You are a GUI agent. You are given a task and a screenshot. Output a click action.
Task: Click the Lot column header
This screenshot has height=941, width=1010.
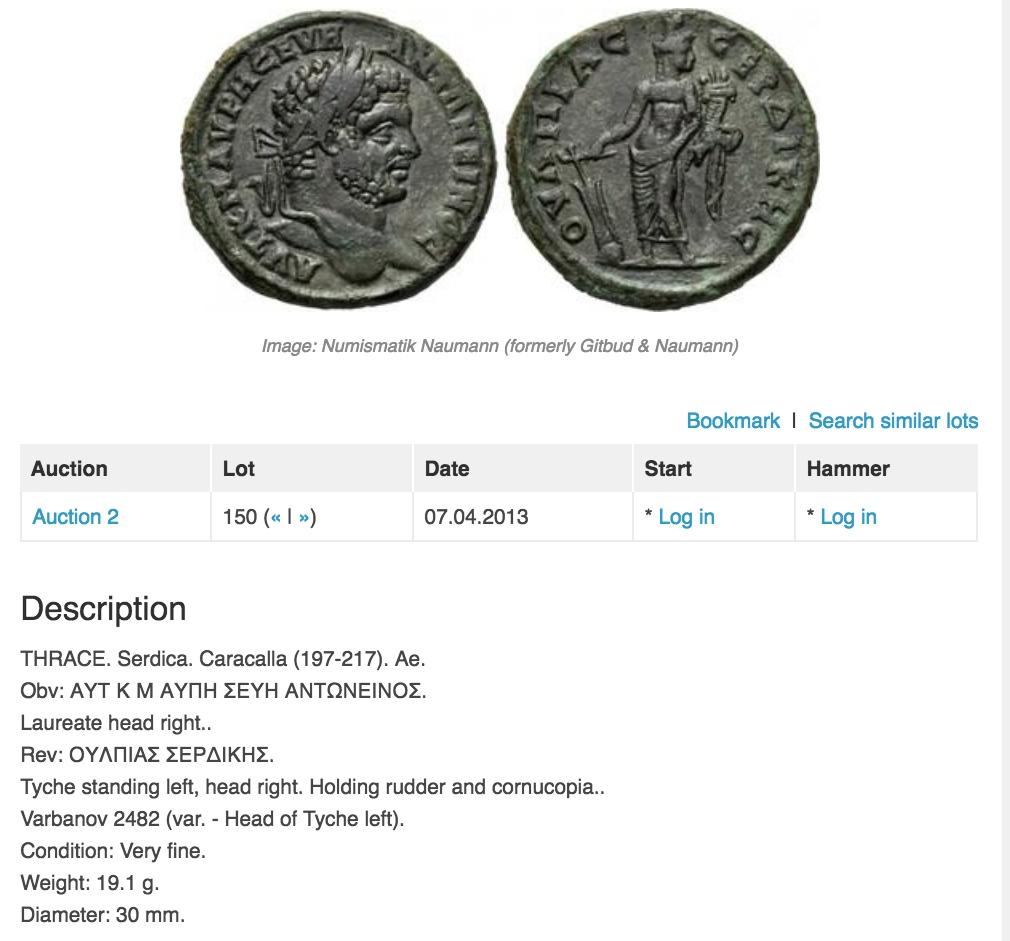point(239,469)
